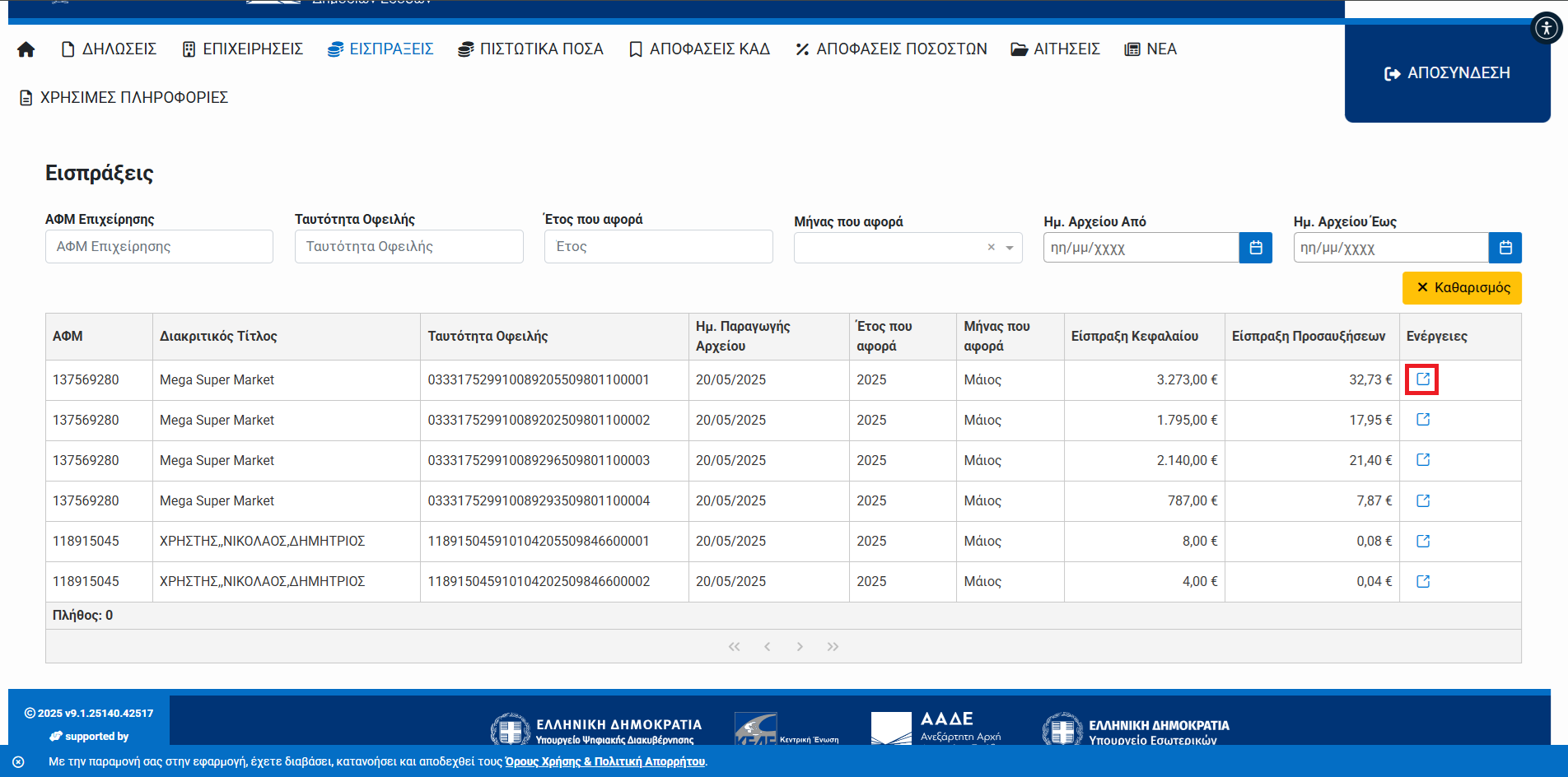Click the ΑΠΟΣΥΝΔΕΣΗ logout button
Viewport: 1568px width, 777px height.
point(1447,73)
